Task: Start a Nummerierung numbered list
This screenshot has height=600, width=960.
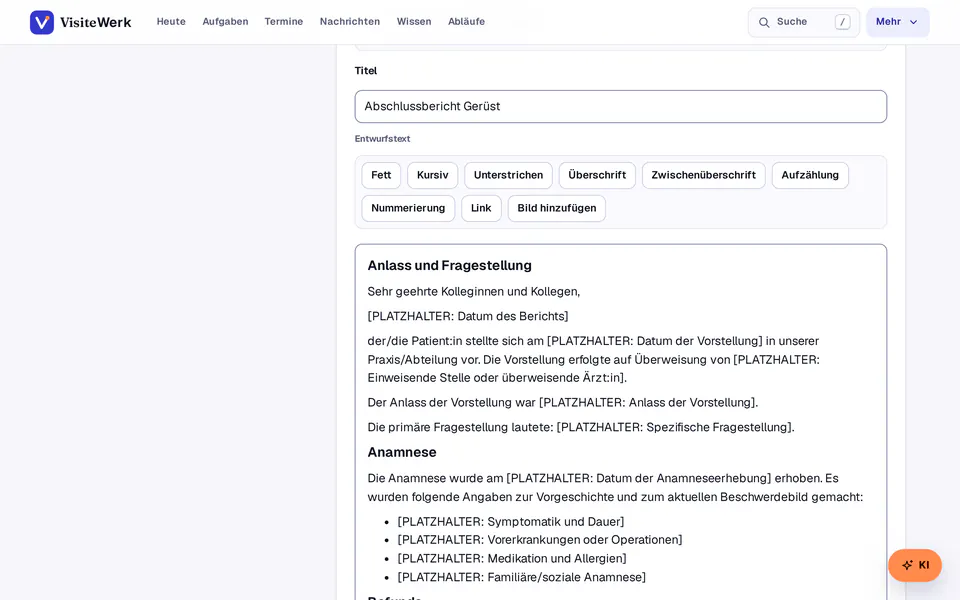Action: (408, 208)
